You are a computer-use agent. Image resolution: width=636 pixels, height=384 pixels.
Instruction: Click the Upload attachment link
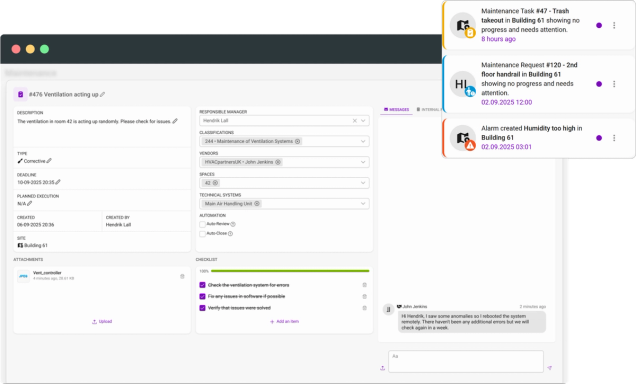102,322
